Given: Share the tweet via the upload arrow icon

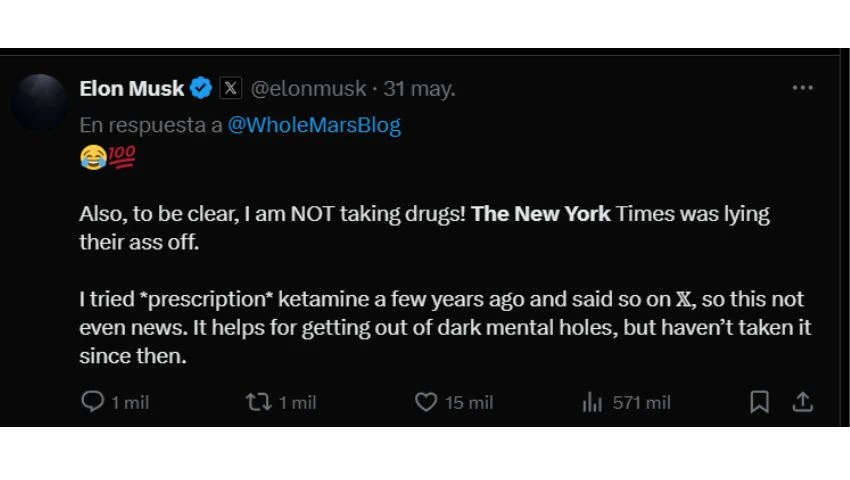Looking at the screenshot, I should pyautogui.click(x=802, y=402).
